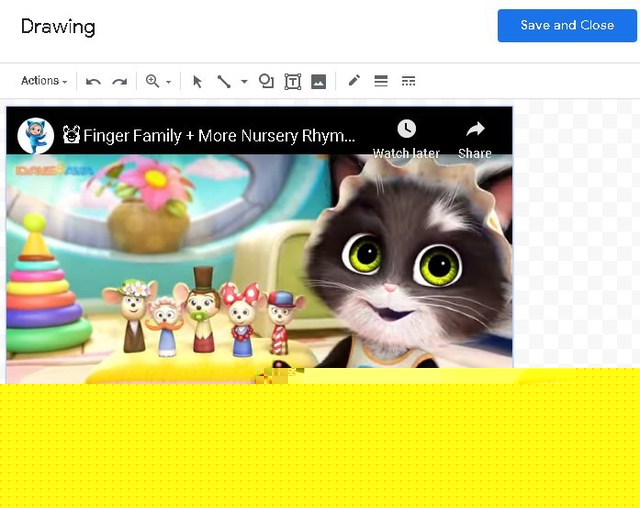Select the Line tool
This screenshot has height=508, width=640.
click(224, 81)
